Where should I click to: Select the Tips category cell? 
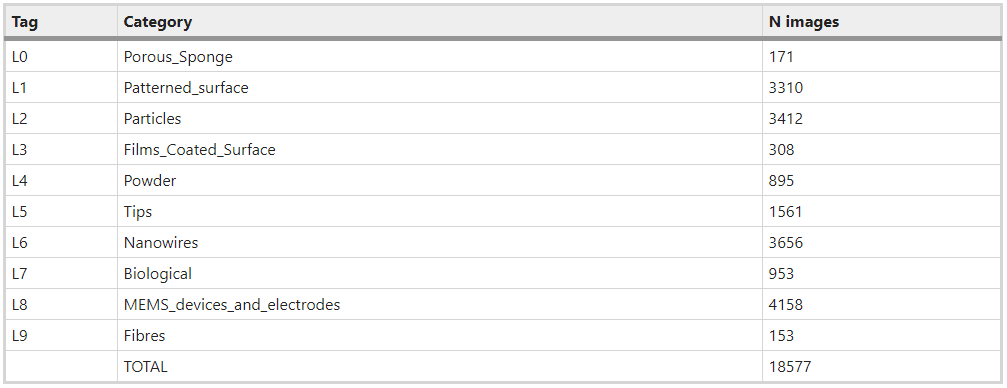point(439,211)
